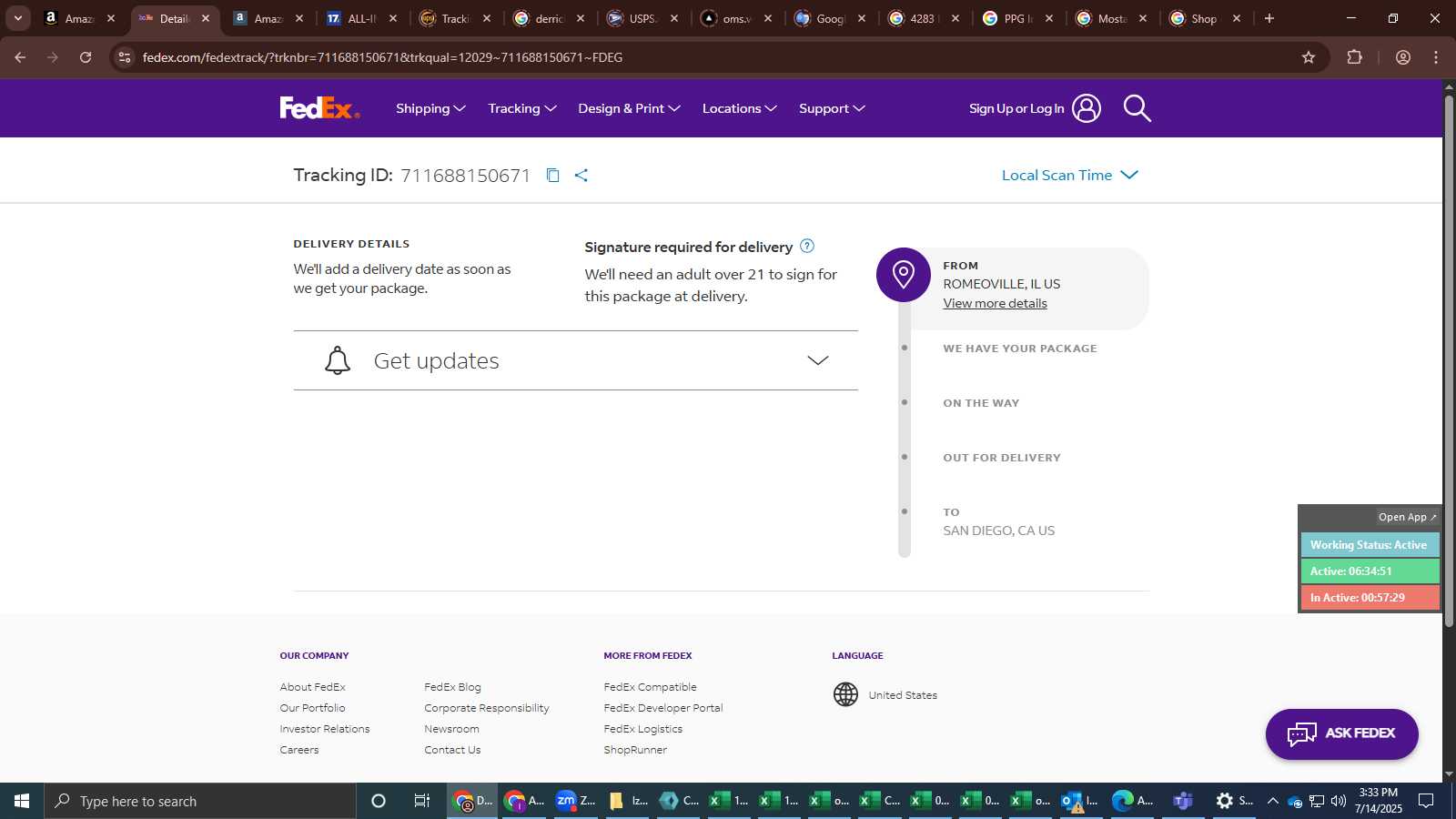Expand the Design & Print menu
Viewport: 1456px width, 819px height.
click(x=629, y=108)
